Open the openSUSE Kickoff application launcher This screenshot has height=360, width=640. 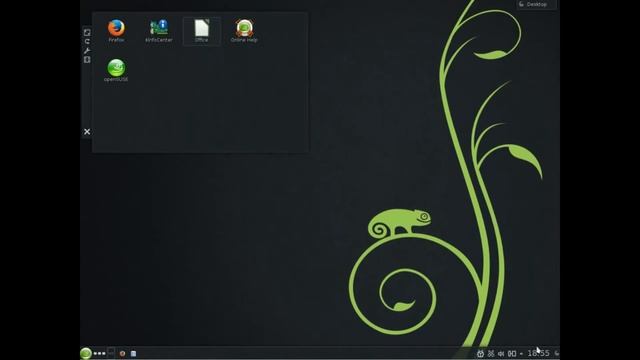click(x=86, y=353)
